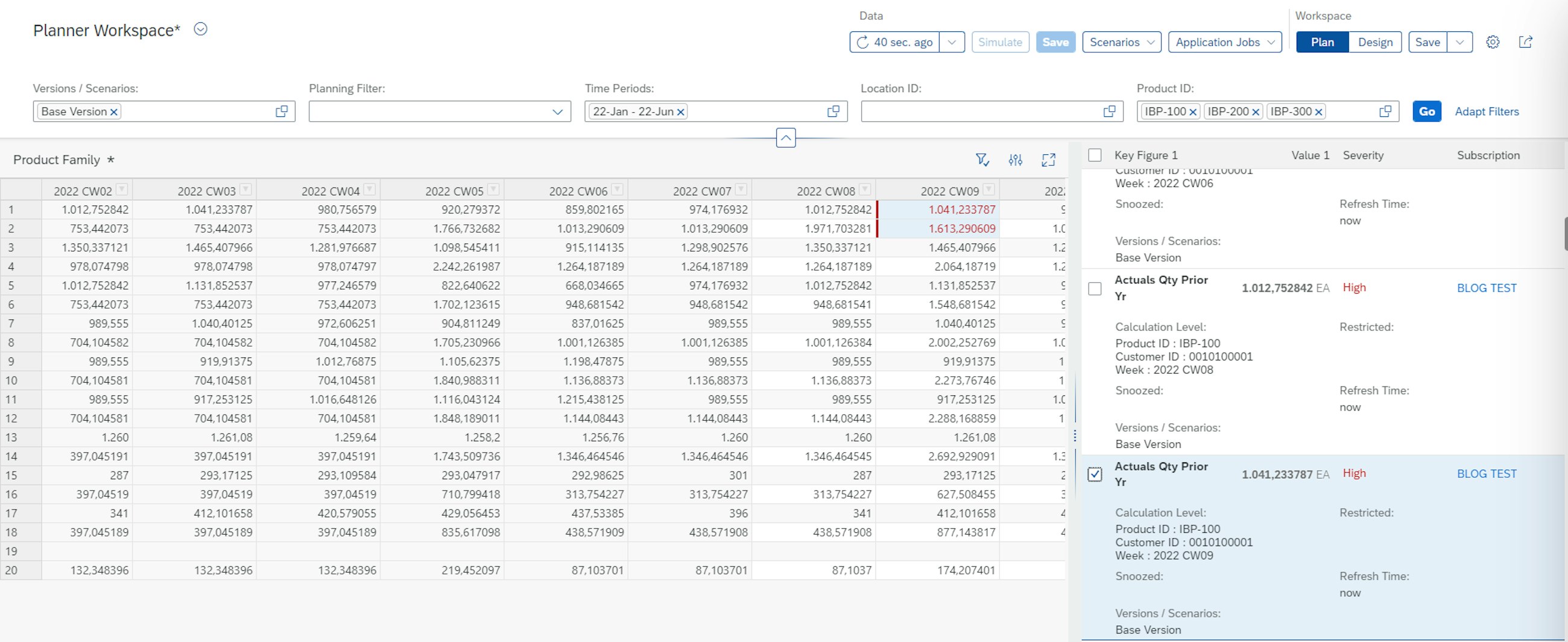1568x642 pixels.
Task: Collapse the filter header with the chevron-up button
Action: [x=786, y=138]
